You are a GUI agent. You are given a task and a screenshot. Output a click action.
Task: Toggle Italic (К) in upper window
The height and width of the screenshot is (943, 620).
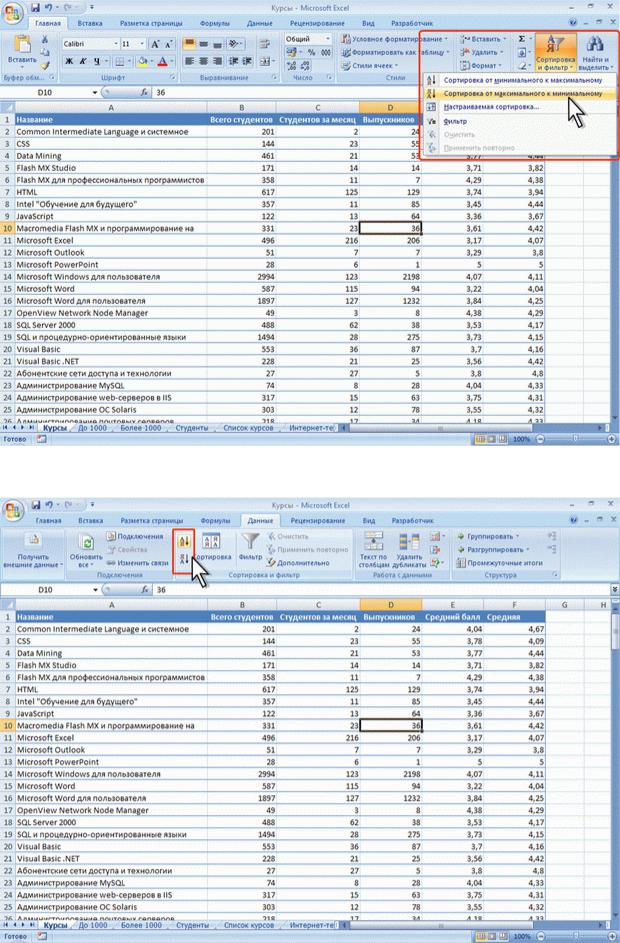pyautogui.click(x=83, y=61)
